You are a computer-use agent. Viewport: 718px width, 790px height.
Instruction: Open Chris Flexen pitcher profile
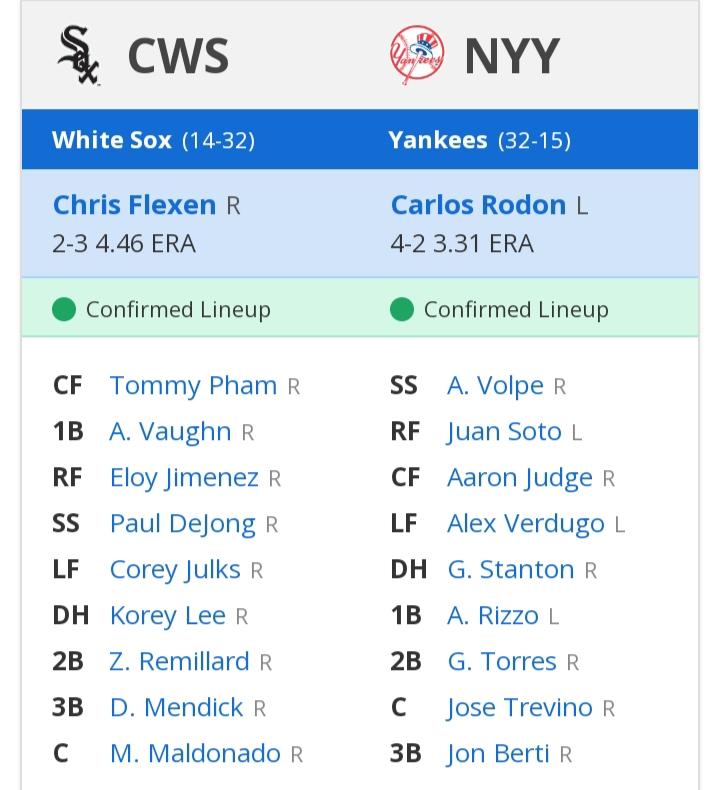pyautogui.click(x=135, y=205)
